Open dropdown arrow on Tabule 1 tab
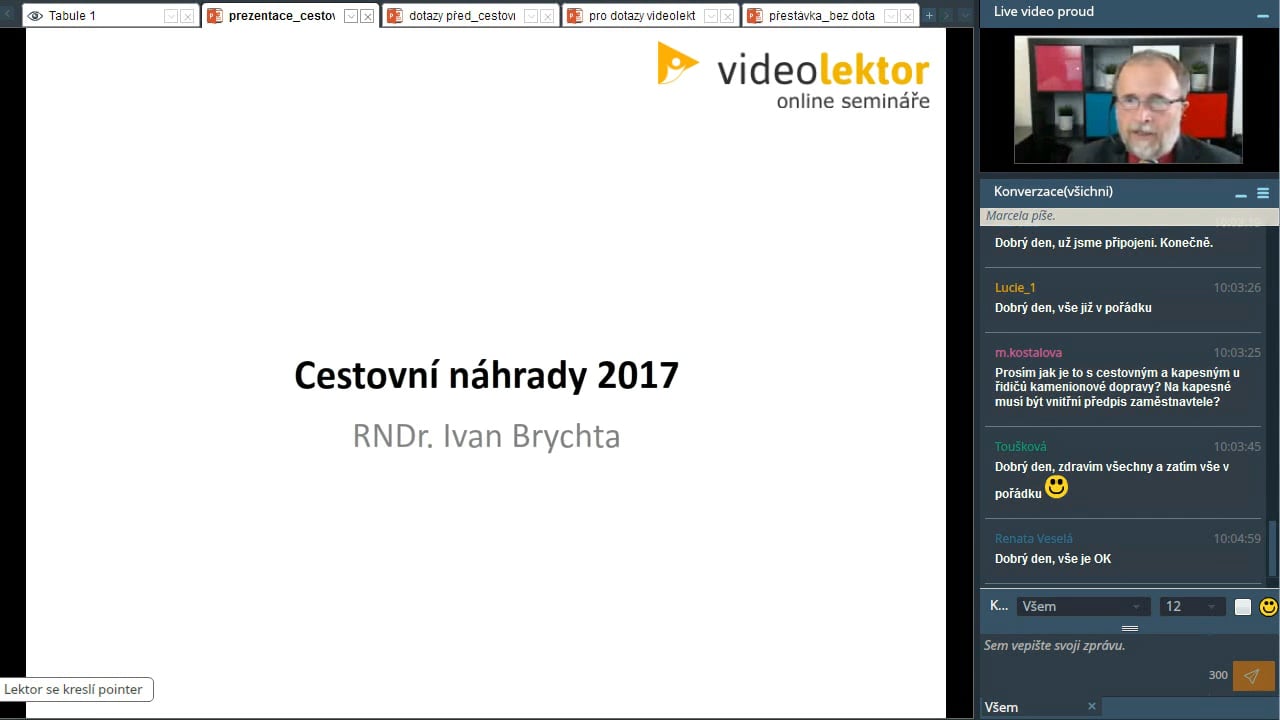 pos(171,16)
